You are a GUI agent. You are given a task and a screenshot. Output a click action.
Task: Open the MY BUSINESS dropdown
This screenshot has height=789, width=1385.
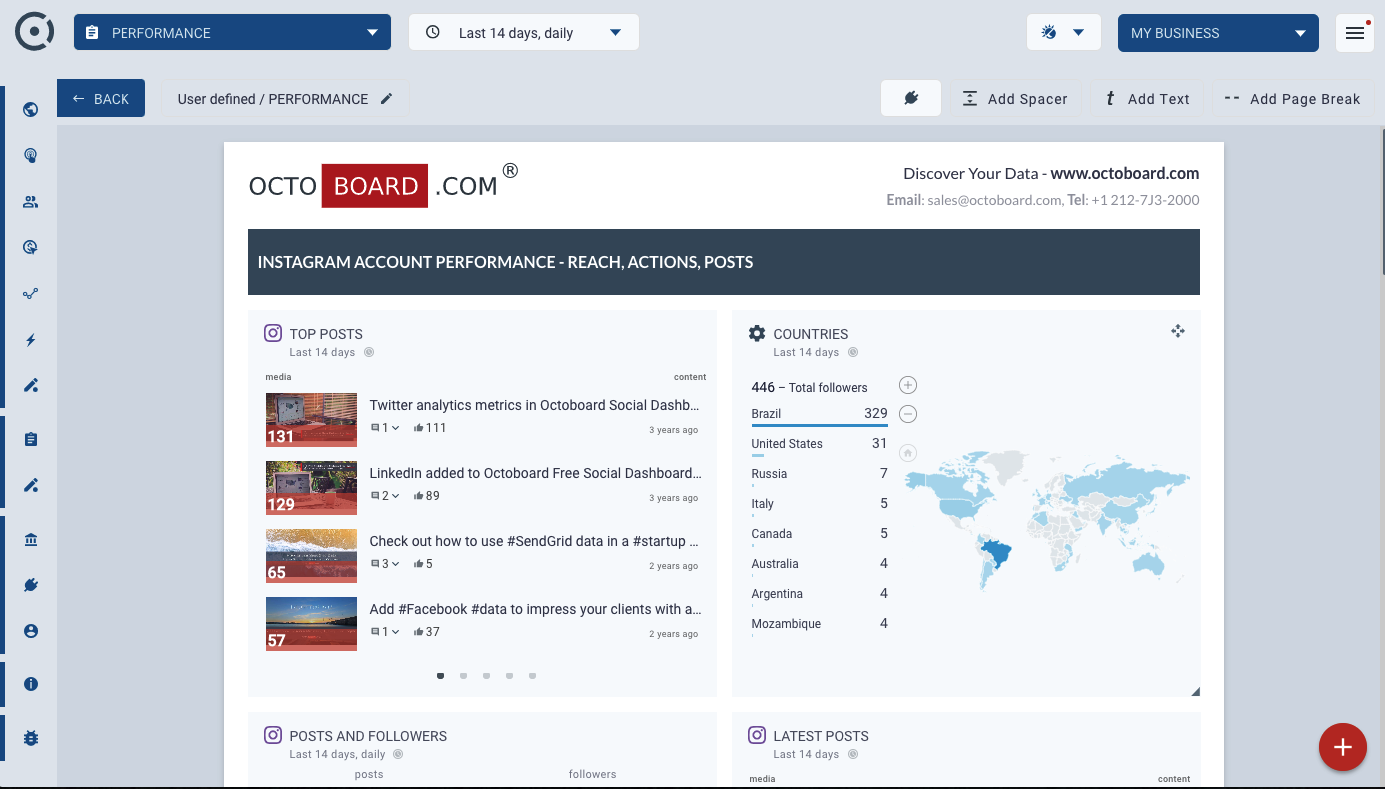pos(1218,33)
